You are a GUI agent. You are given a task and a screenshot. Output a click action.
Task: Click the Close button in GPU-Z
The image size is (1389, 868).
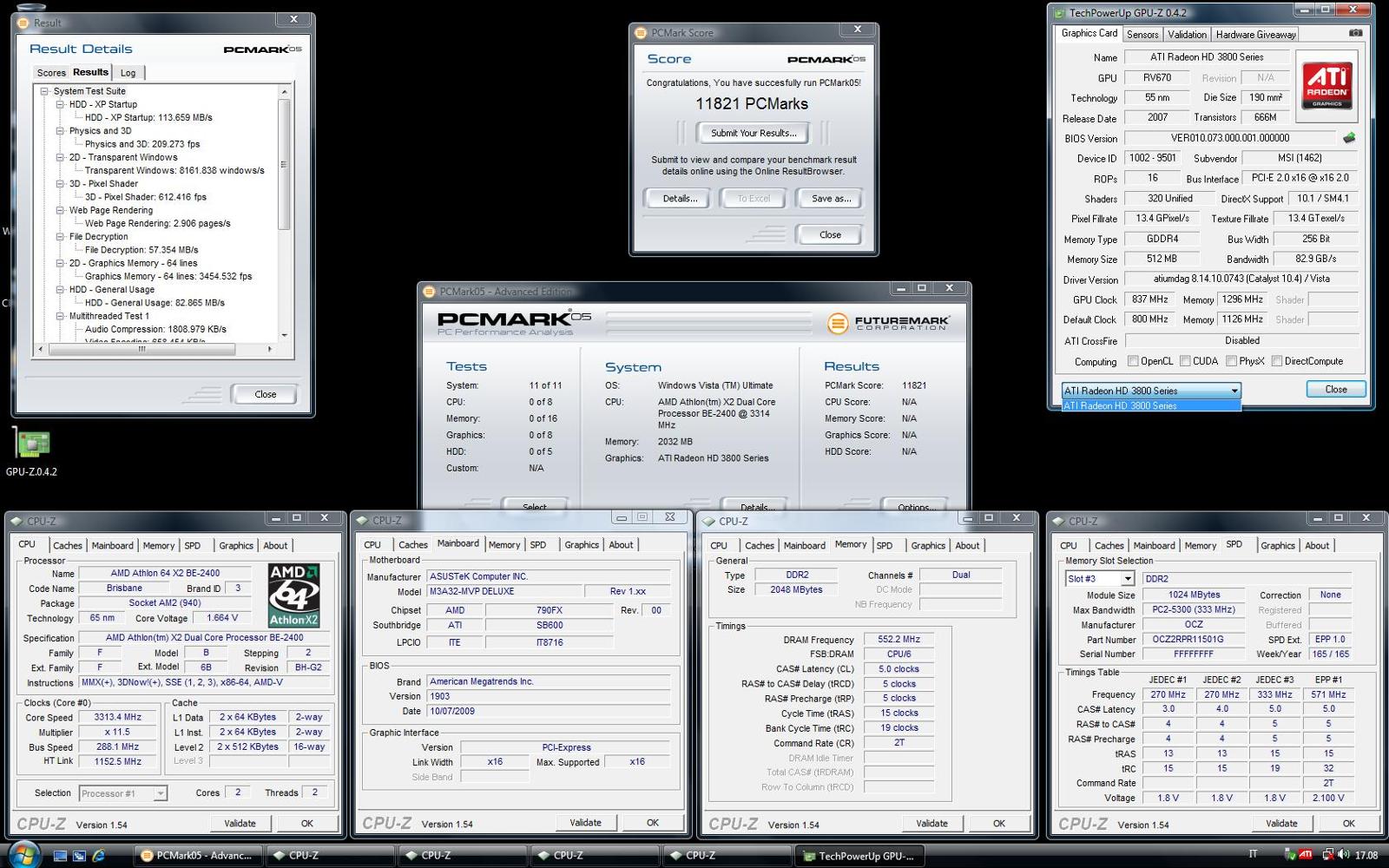click(1336, 390)
